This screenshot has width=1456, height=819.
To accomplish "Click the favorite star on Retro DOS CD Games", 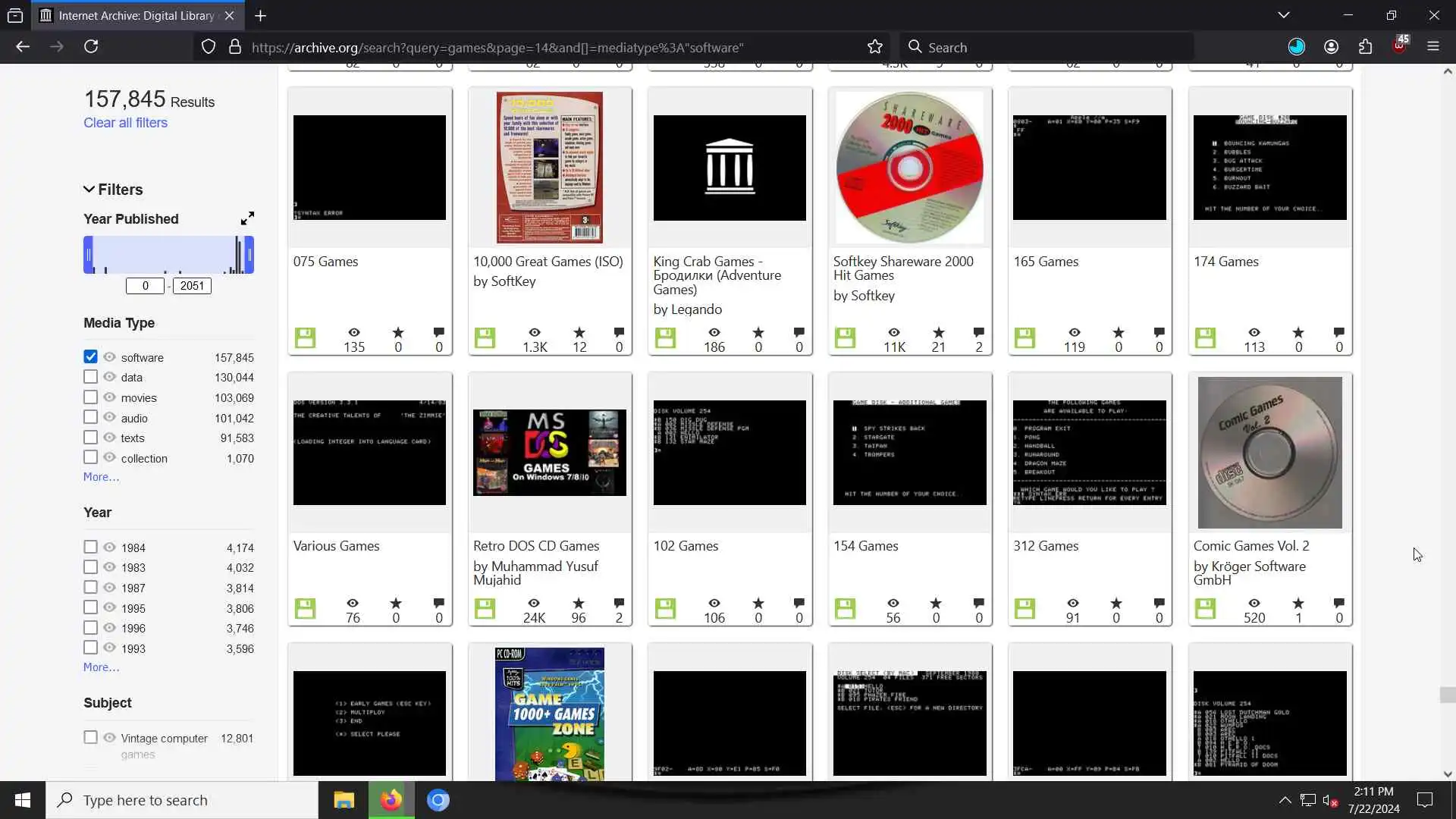I will point(579,604).
